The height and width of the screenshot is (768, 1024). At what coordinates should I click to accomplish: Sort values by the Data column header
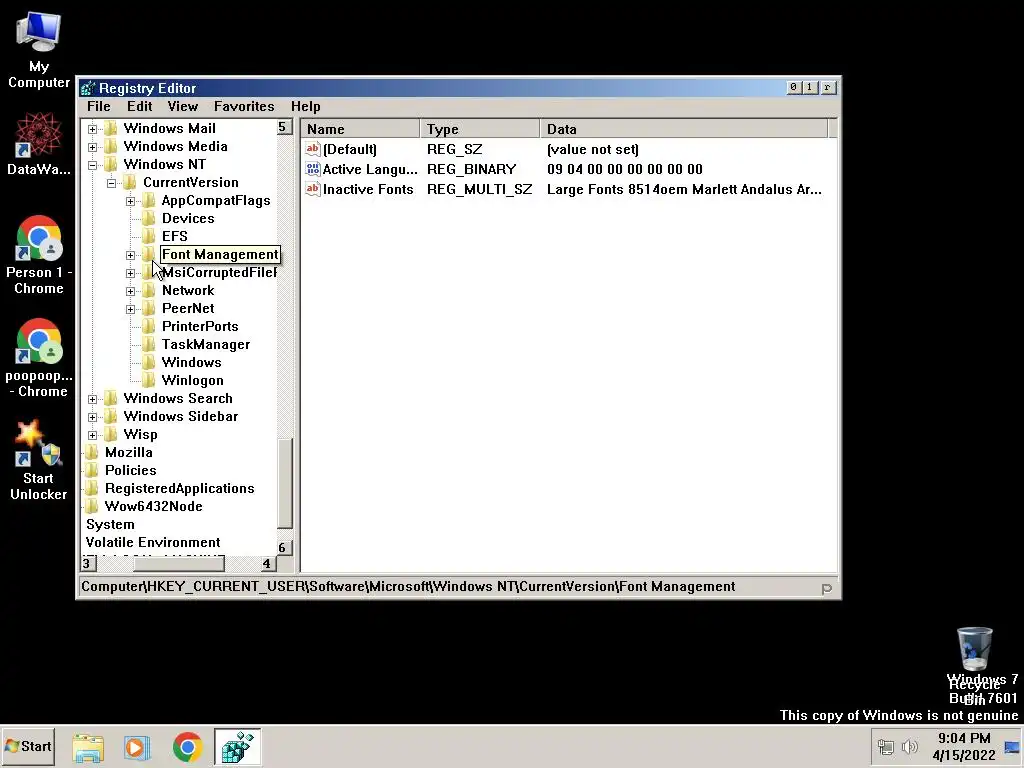684,129
